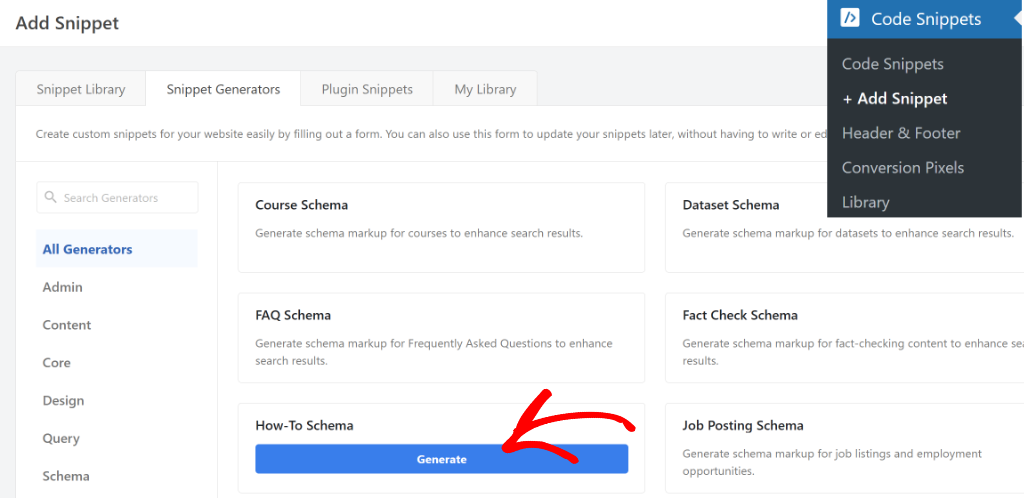Open the Fact Check Schema generator card

(844, 337)
